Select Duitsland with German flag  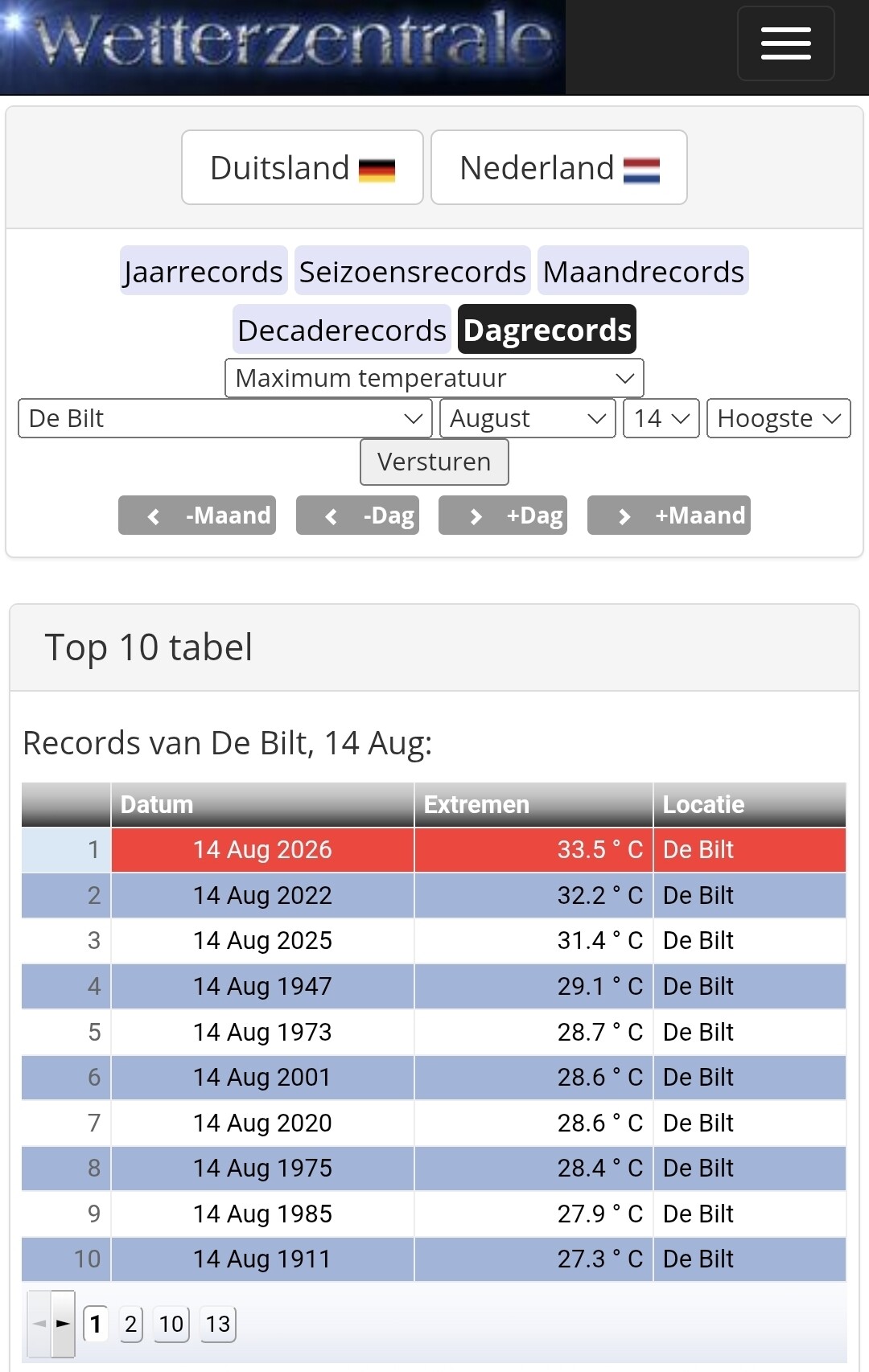(303, 167)
